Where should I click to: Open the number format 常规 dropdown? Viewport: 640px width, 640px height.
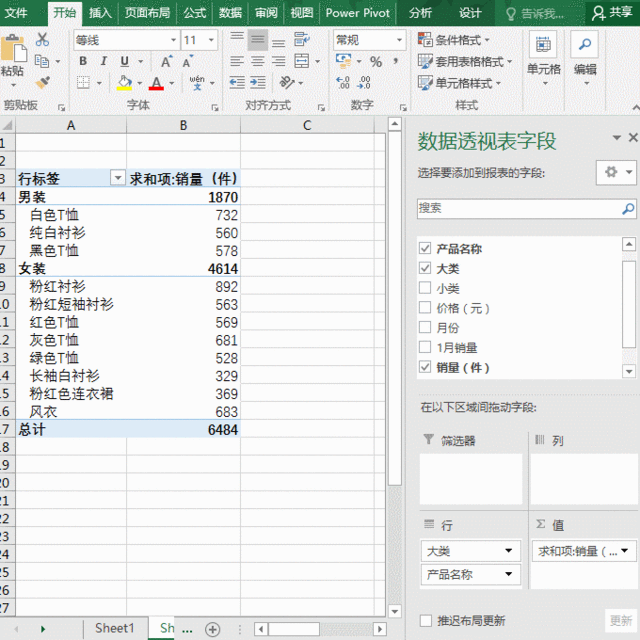click(400, 40)
